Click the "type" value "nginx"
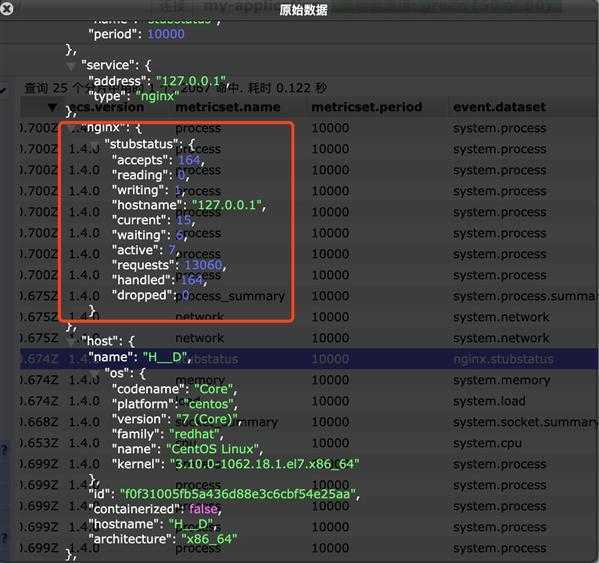This screenshot has width=599, height=563. tap(157, 96)
